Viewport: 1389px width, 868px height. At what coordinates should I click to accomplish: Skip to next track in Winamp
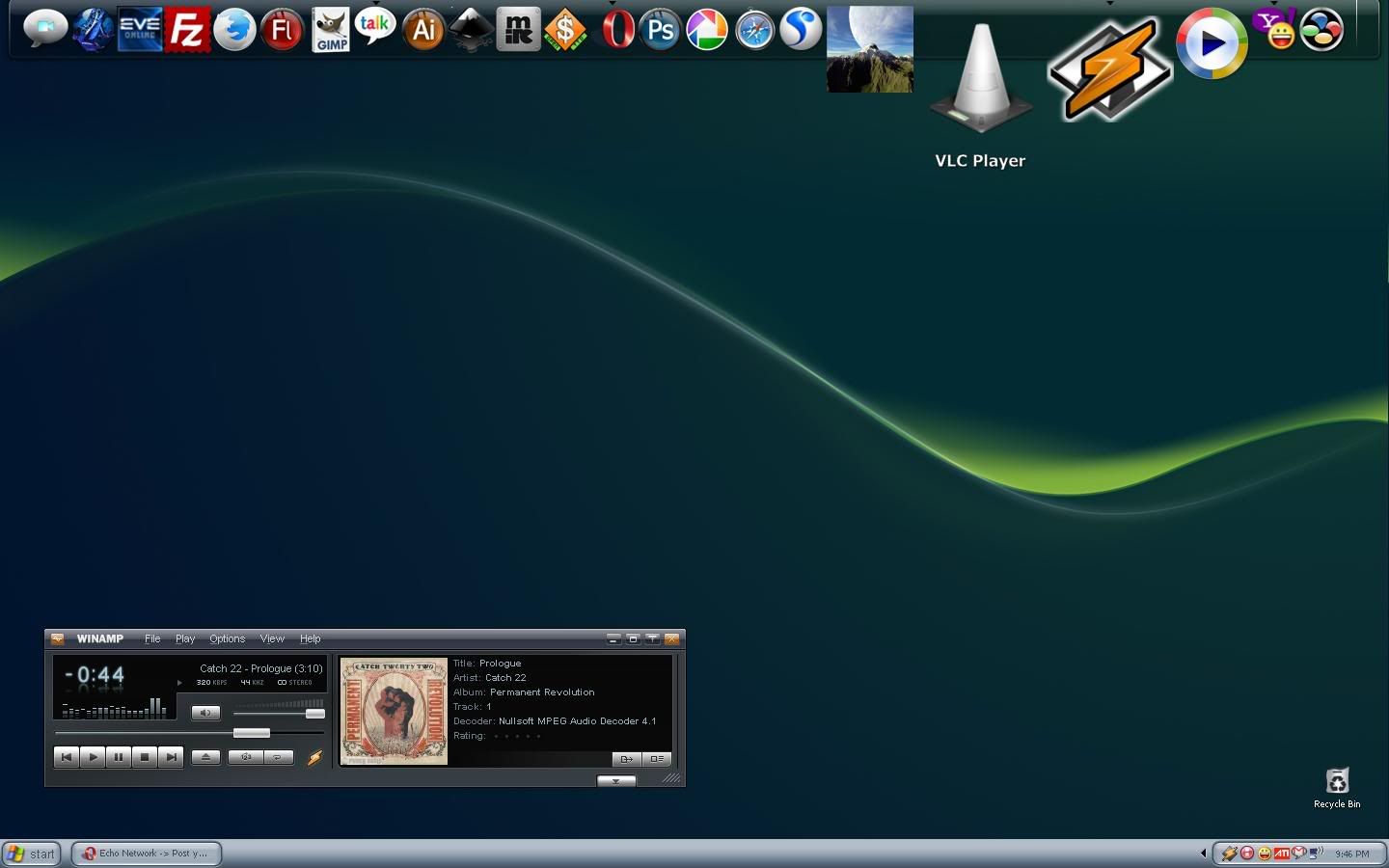pyautogui.click(x=171, y=757)
